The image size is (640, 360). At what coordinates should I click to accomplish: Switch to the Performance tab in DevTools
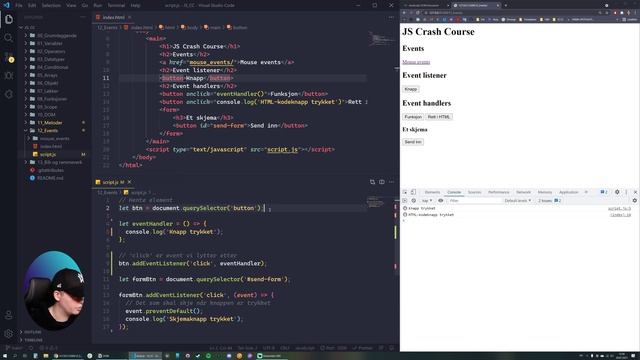click(498, 192)
